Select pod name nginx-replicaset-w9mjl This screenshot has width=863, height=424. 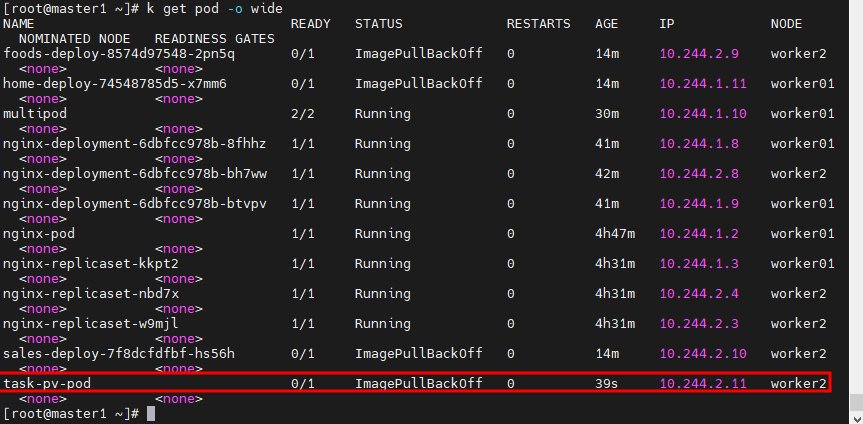point(91,323)
